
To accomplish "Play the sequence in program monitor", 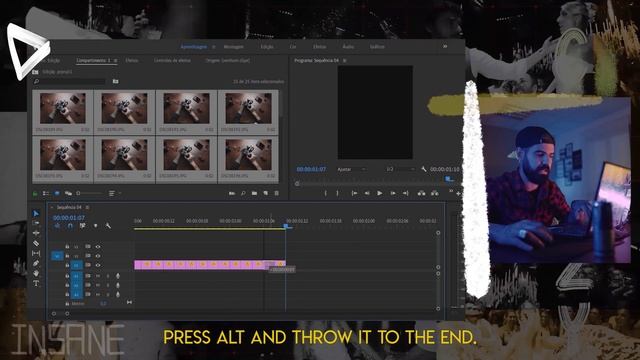I will (380, 193).
